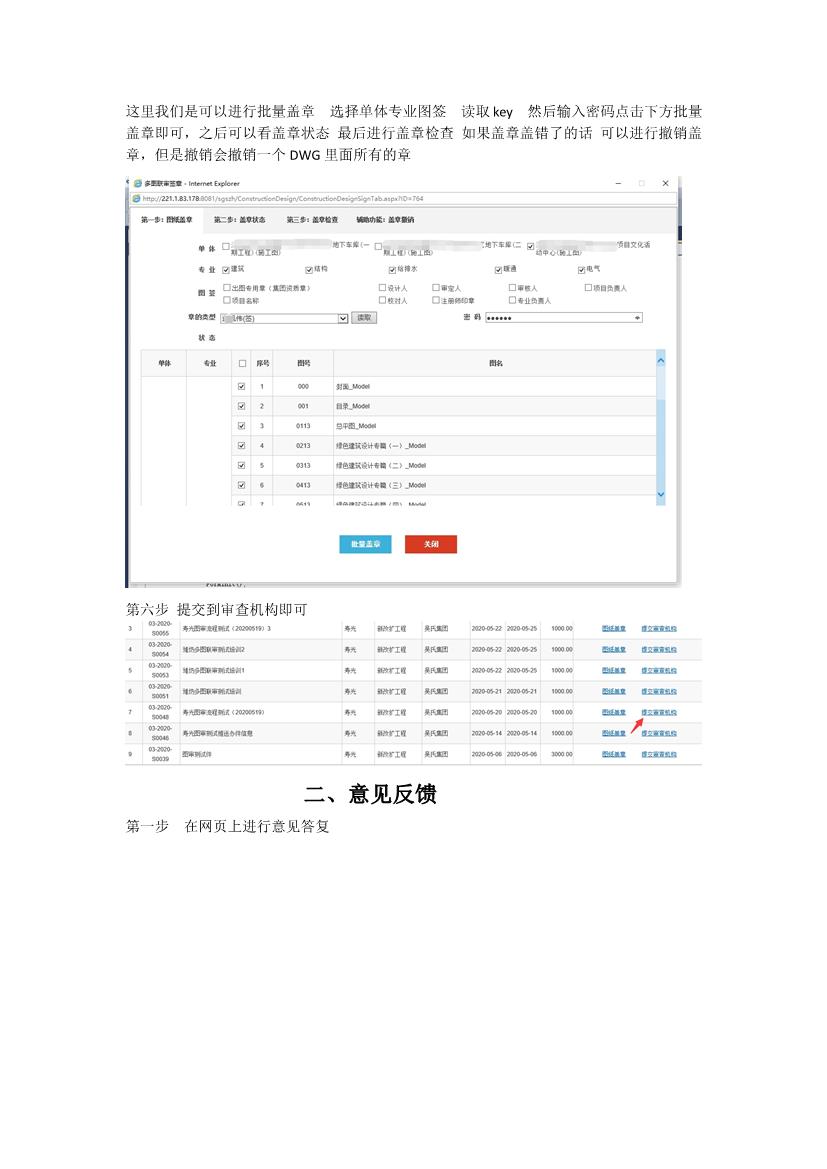Check the 项目负责人 checkbox
This screenshot has width=827, height=1169.
588,288
